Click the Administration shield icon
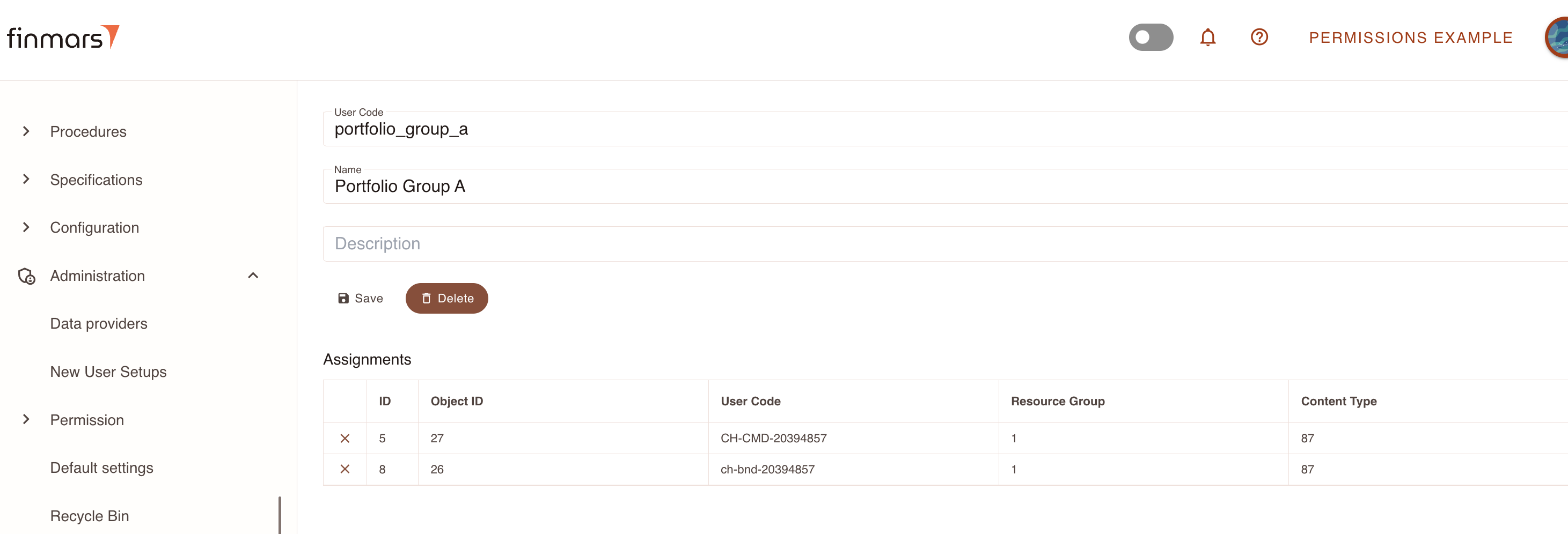The height and width of the screenshot is (534, 1568). [26, 276]
